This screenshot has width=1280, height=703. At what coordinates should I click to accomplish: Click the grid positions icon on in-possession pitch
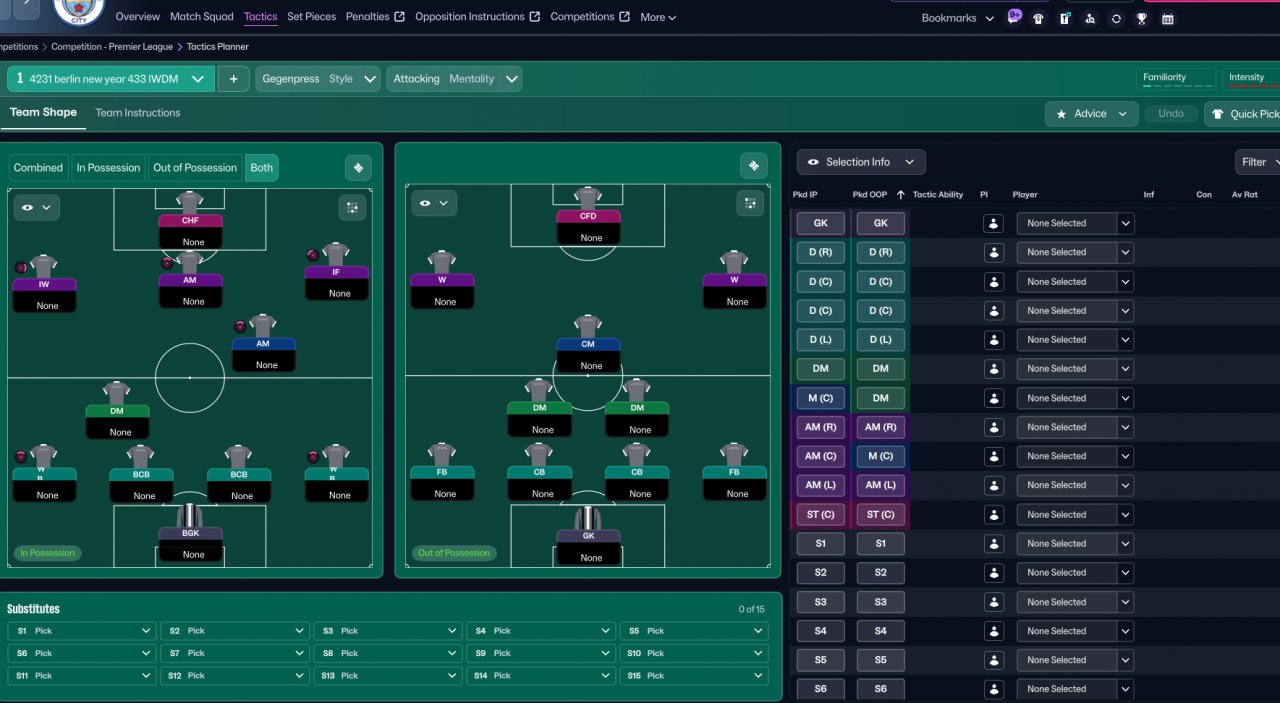[352, 207]
